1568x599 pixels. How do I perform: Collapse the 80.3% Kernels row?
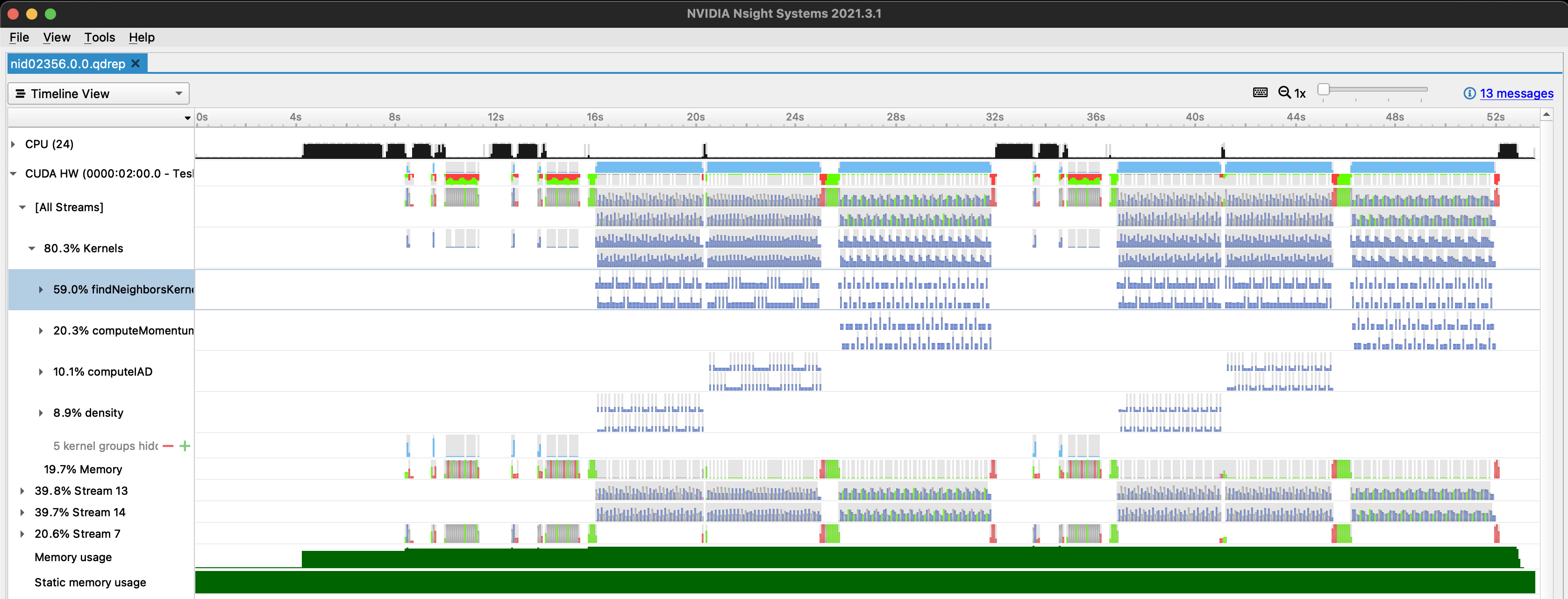pos(32,249)
